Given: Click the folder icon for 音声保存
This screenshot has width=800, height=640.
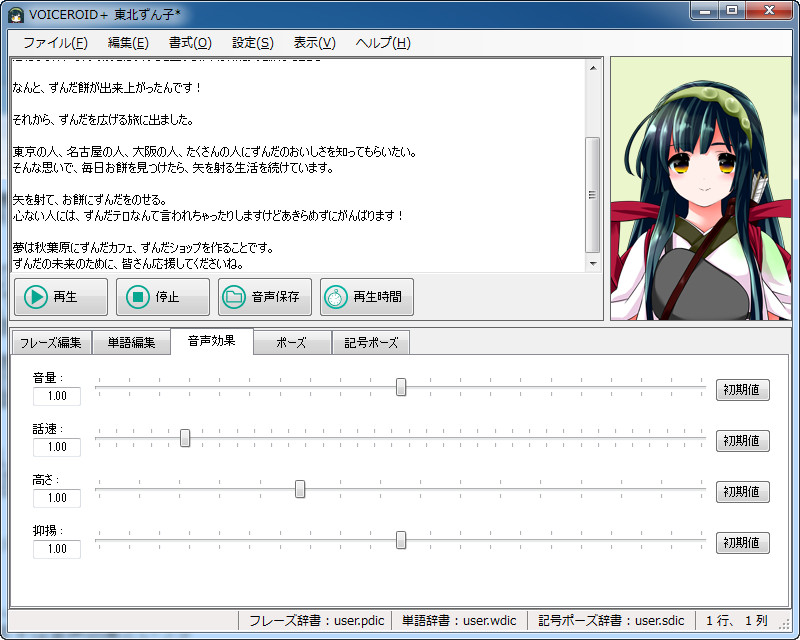Looking at the screenshot, I should 234,297.
